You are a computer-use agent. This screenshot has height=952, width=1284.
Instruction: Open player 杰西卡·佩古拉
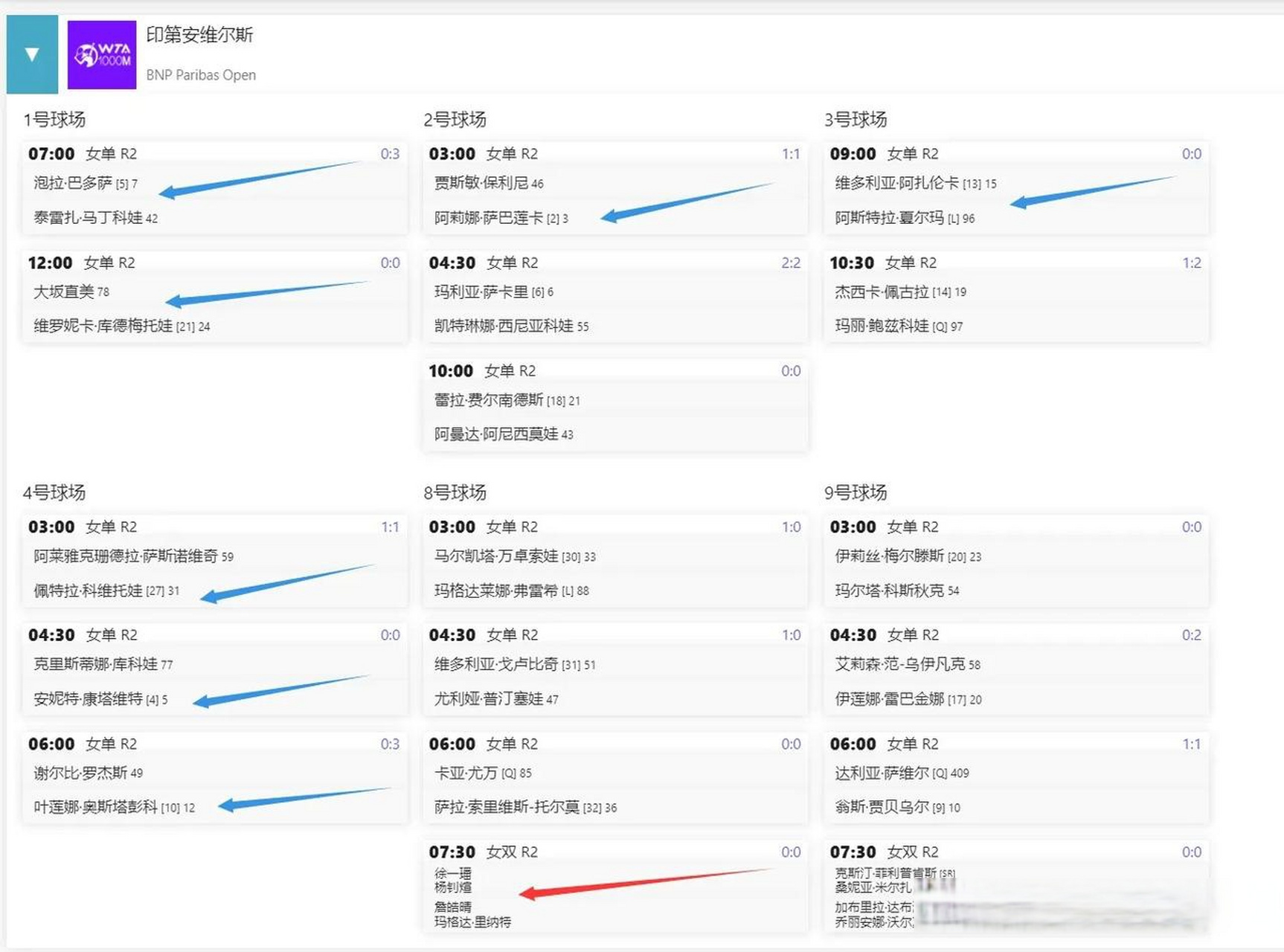pyautogui.click(x=882, y=292)
